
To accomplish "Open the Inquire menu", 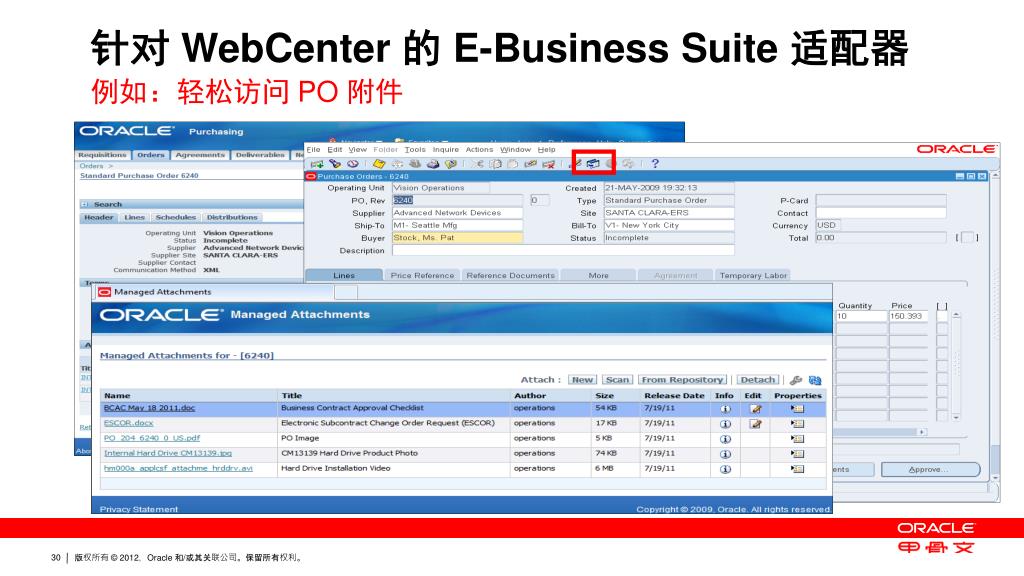I will tap(445, 150).
